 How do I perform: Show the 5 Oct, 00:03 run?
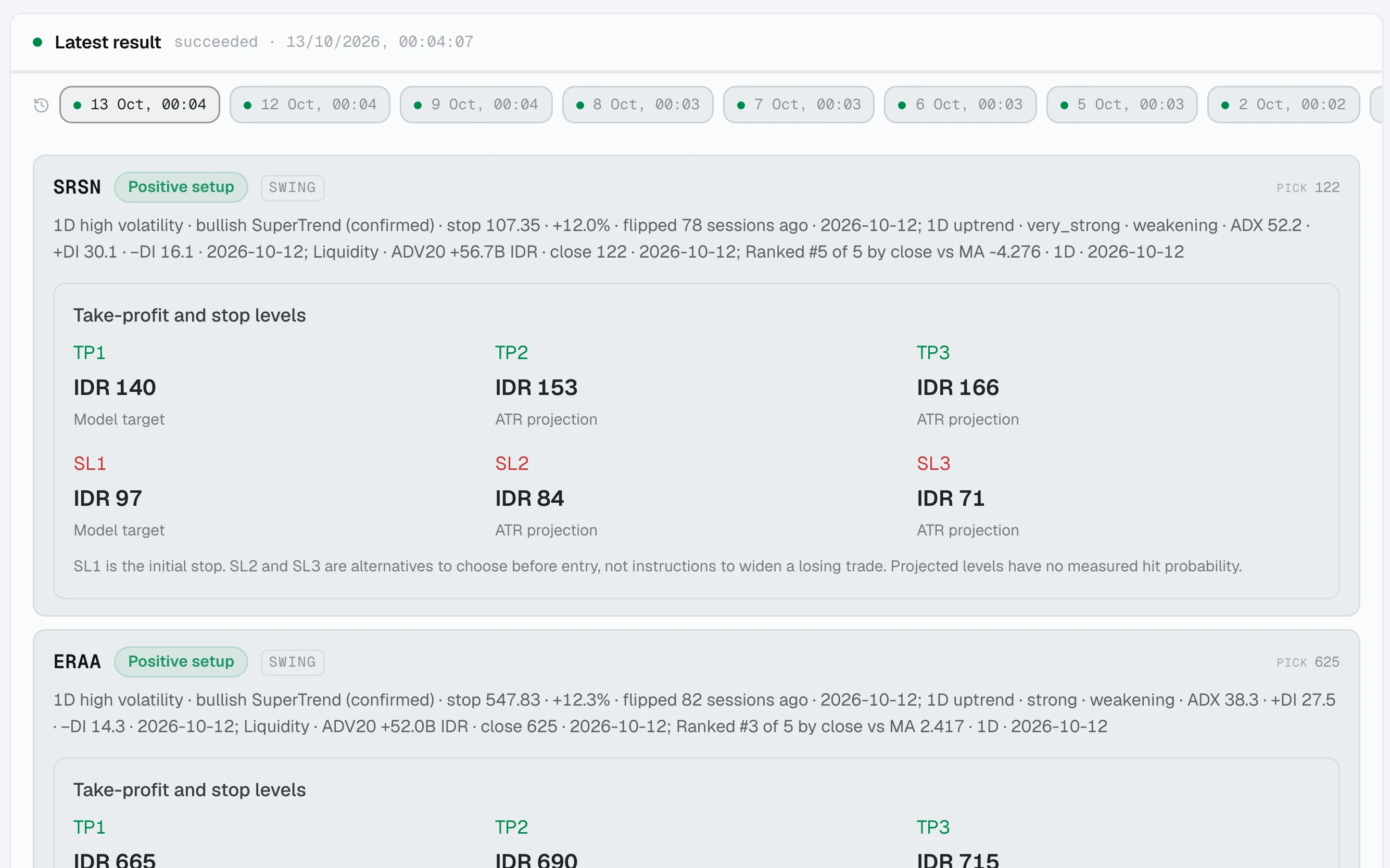1122,105
